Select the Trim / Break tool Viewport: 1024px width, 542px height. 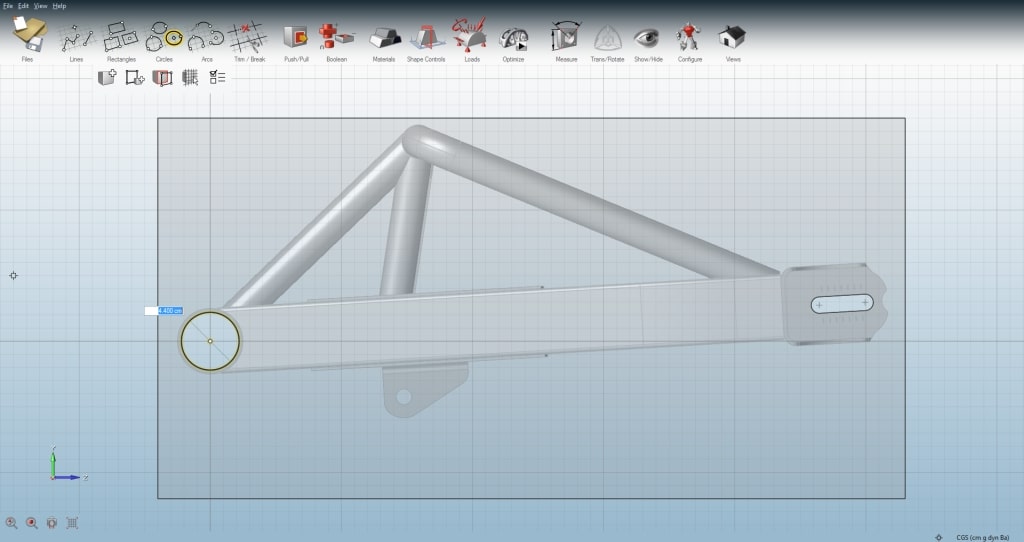point(249,37)
